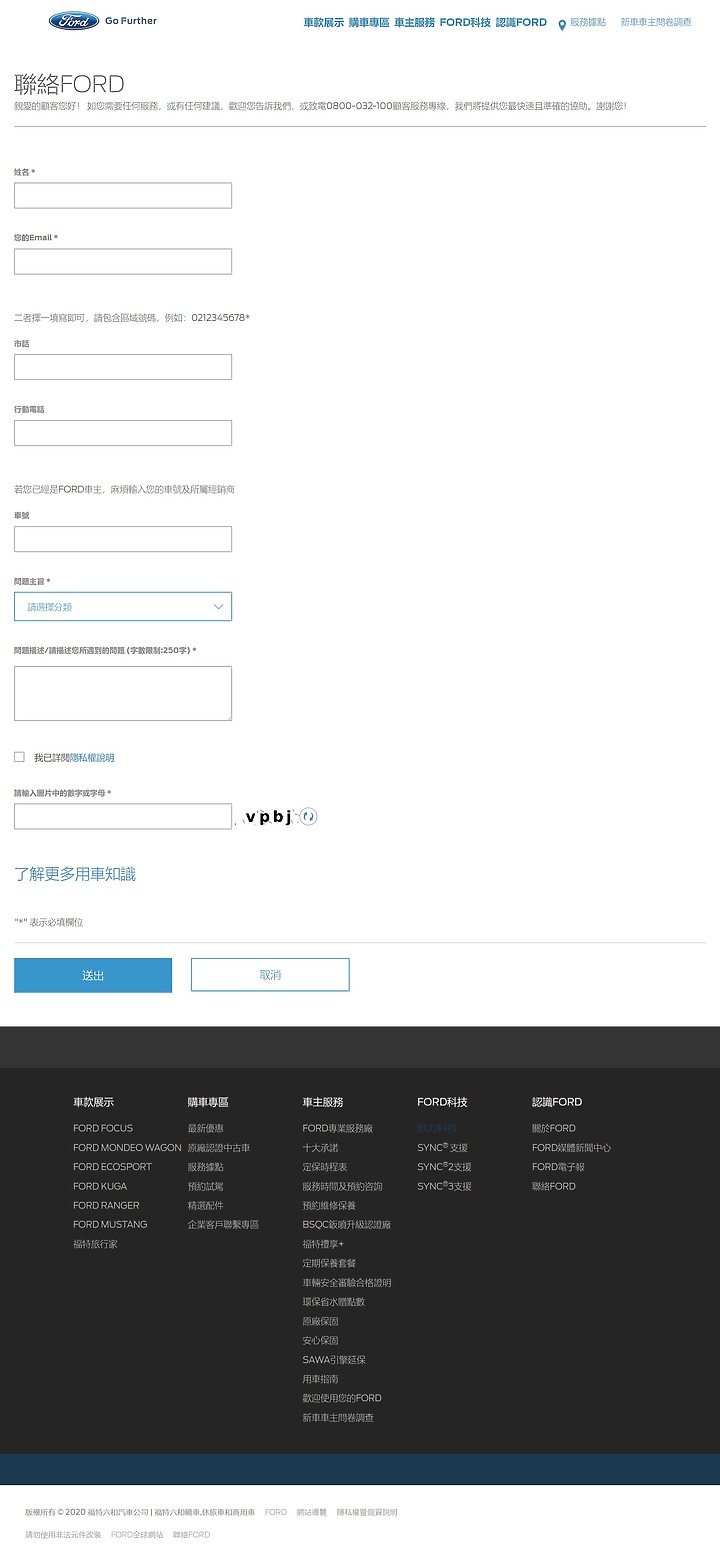Open footer link FORD電子報
This screenshot has height=1562, width=720.
coord(558,1167)
